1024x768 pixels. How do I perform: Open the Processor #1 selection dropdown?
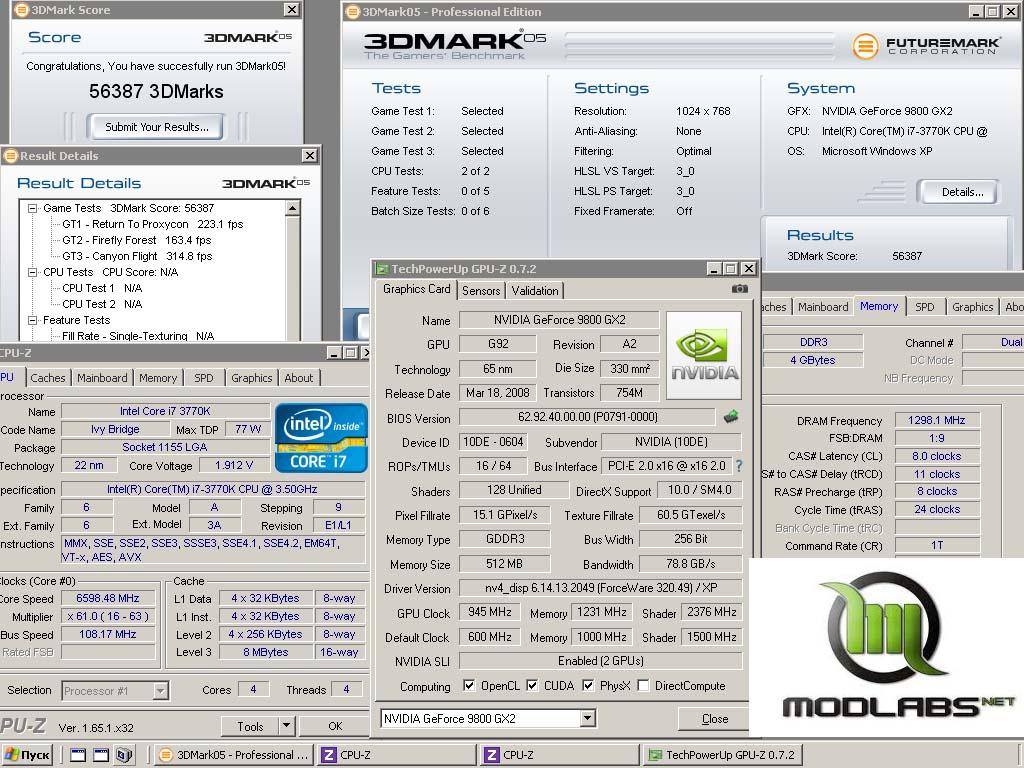click(161, 690)
